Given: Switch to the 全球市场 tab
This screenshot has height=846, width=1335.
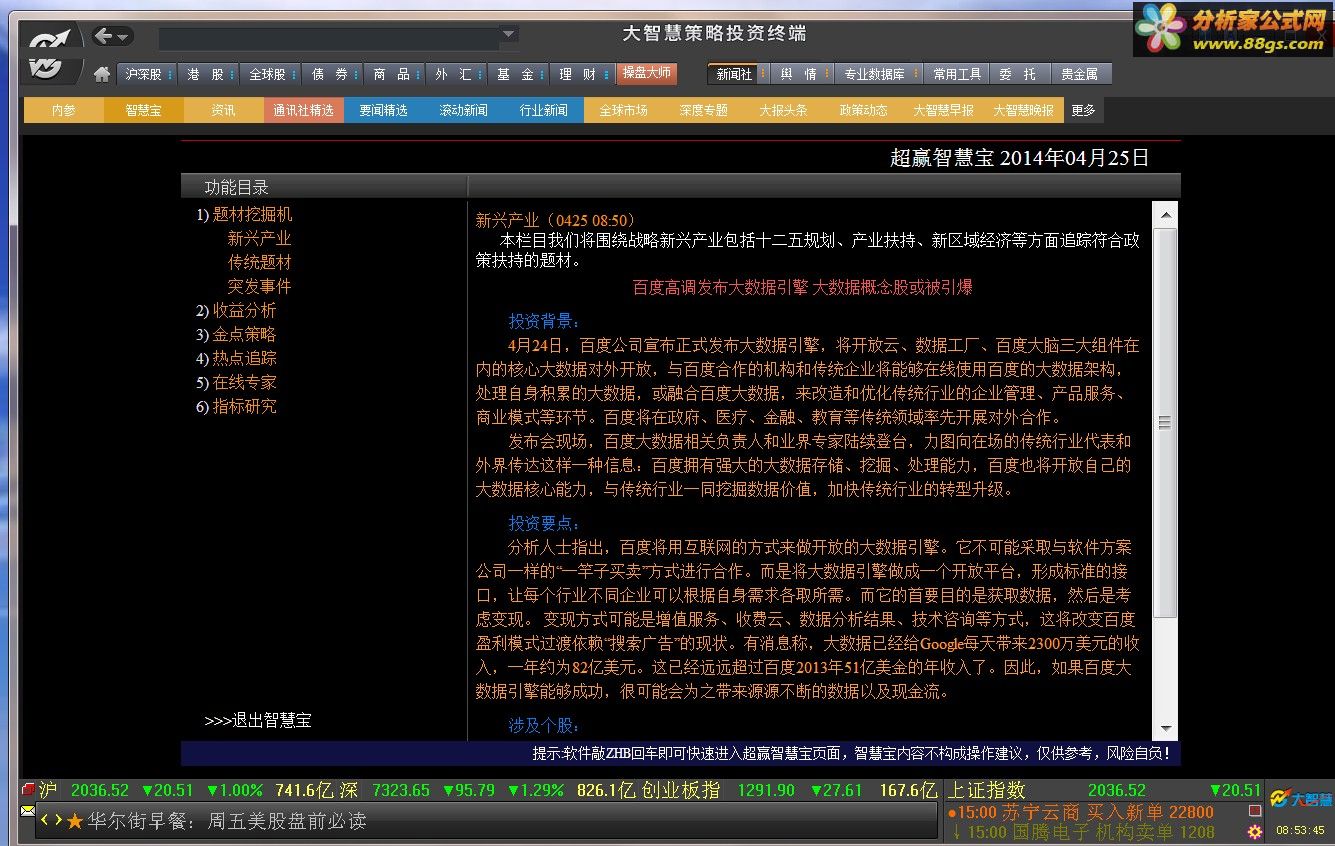Looking at the screenshot, I should pos(624,110).
